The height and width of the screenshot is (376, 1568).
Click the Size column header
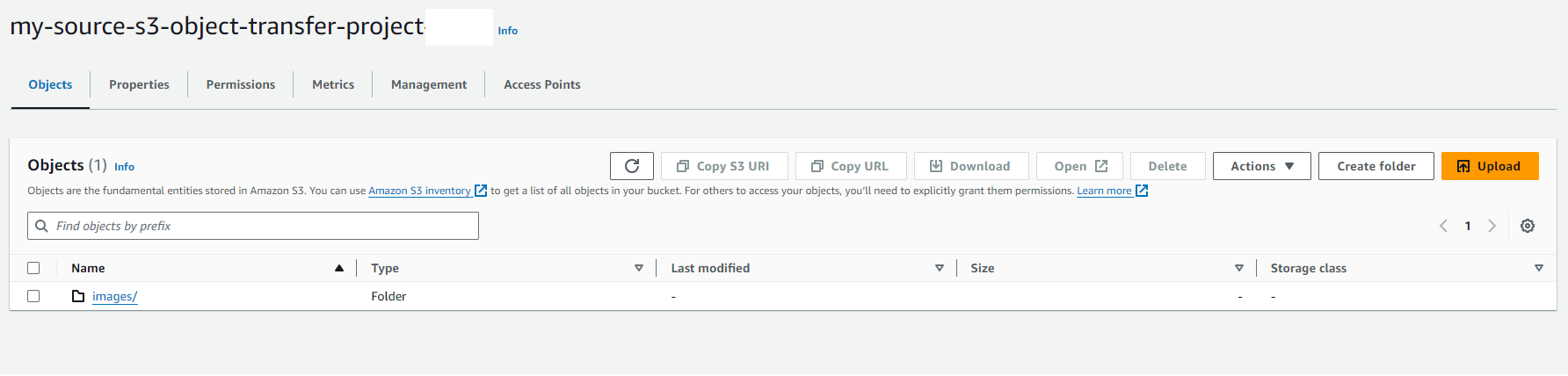(983, 268)
